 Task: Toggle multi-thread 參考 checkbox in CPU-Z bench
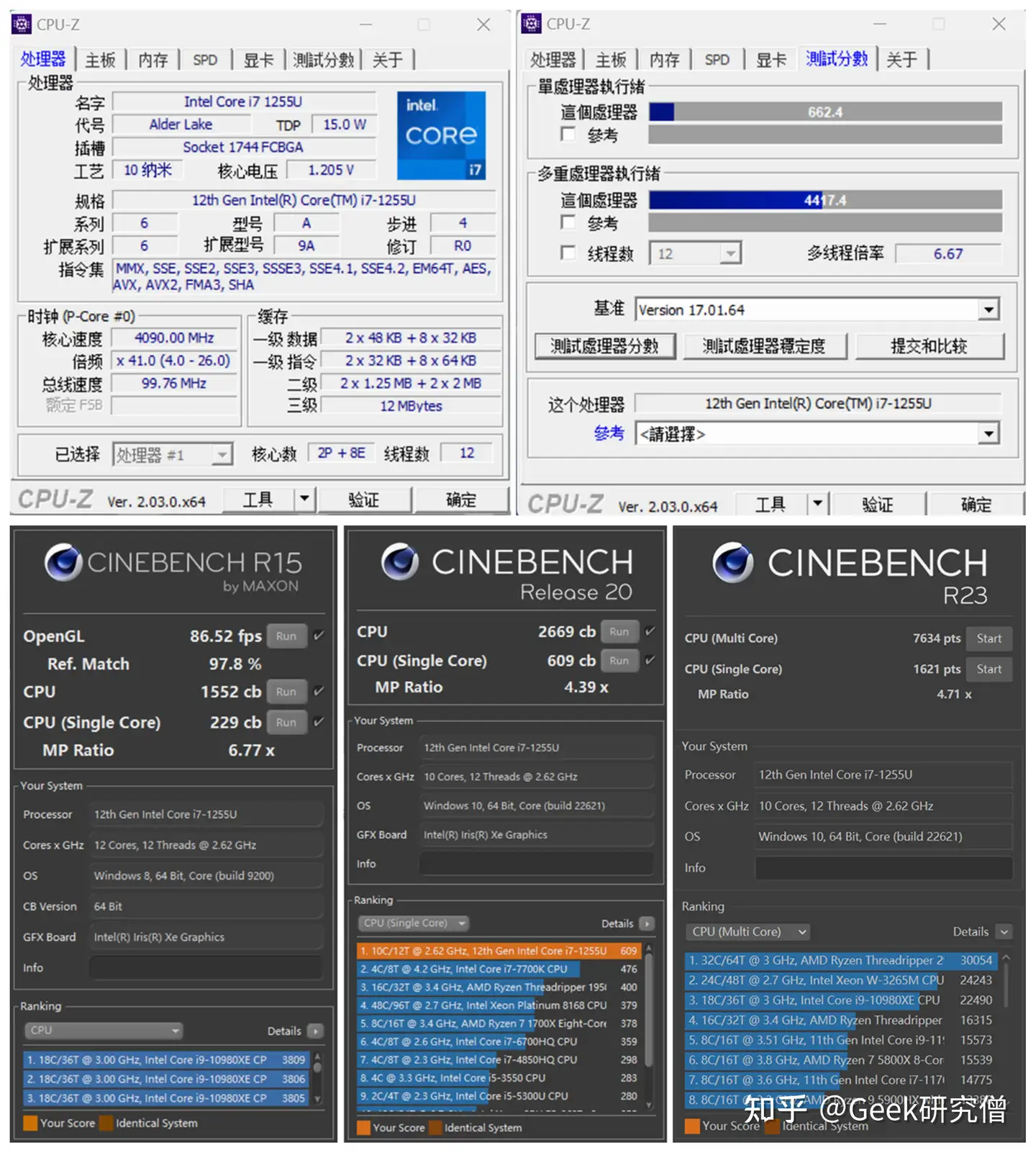click(568, 222)
